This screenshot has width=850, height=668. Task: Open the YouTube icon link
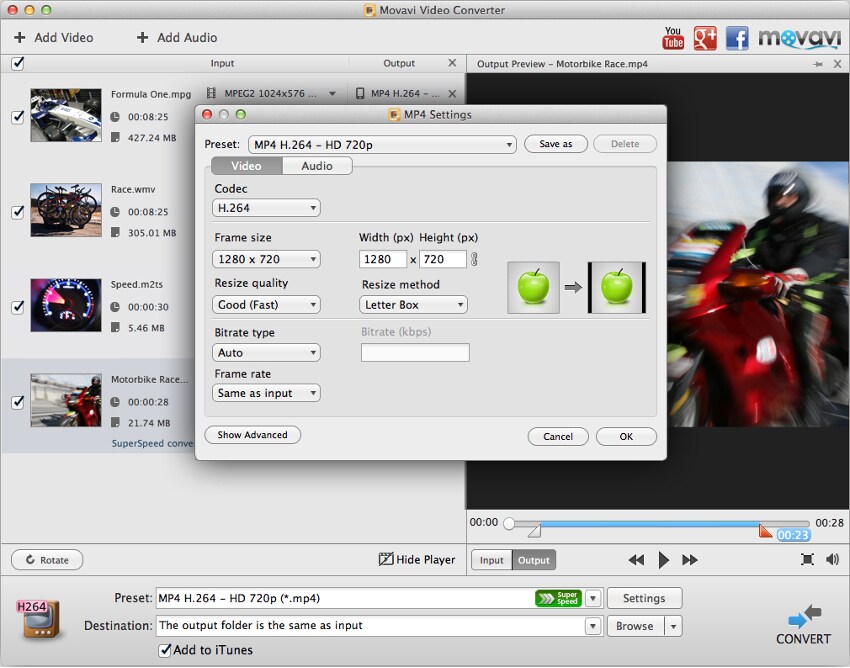(674, 38)
